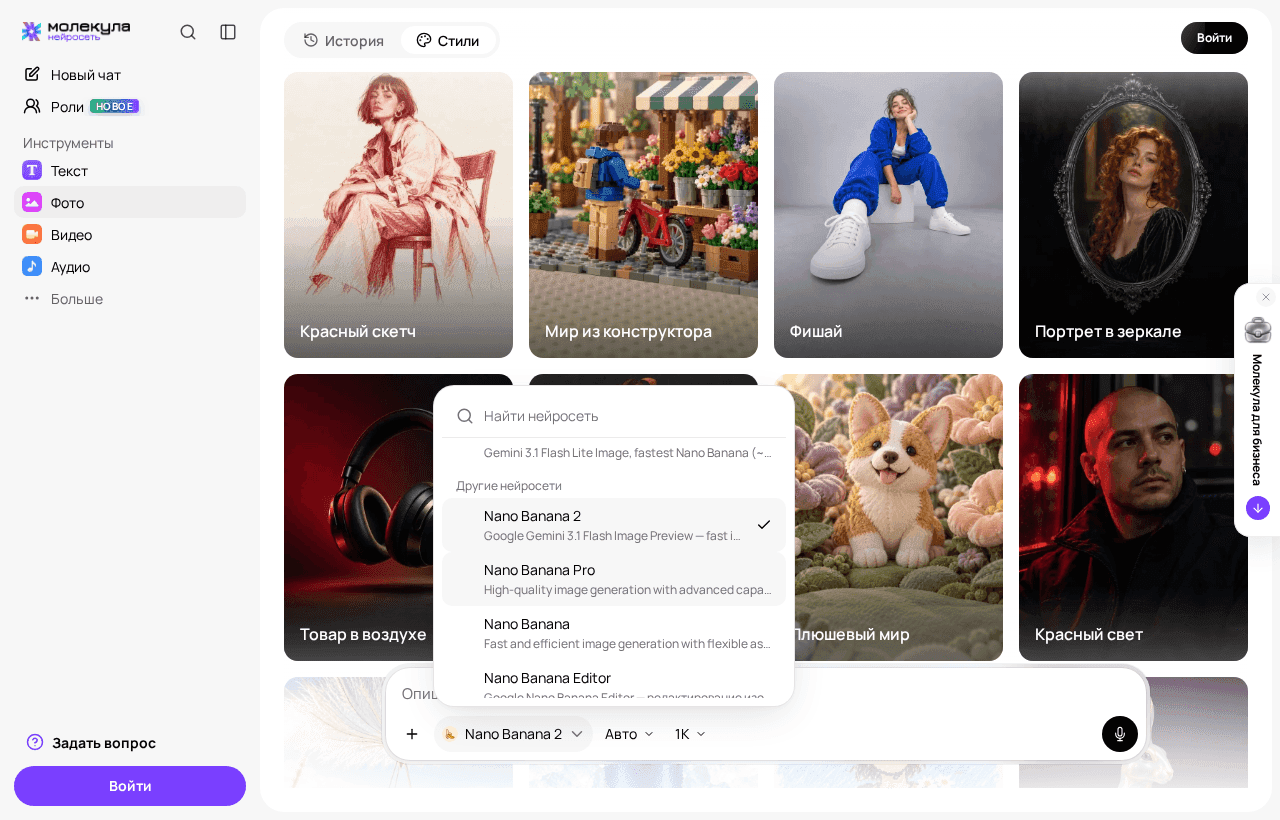This screenshot has width=1280, height=820.
Task: Open the Авто aspect ratio dropdown
Action: click(x=630, y=734)
